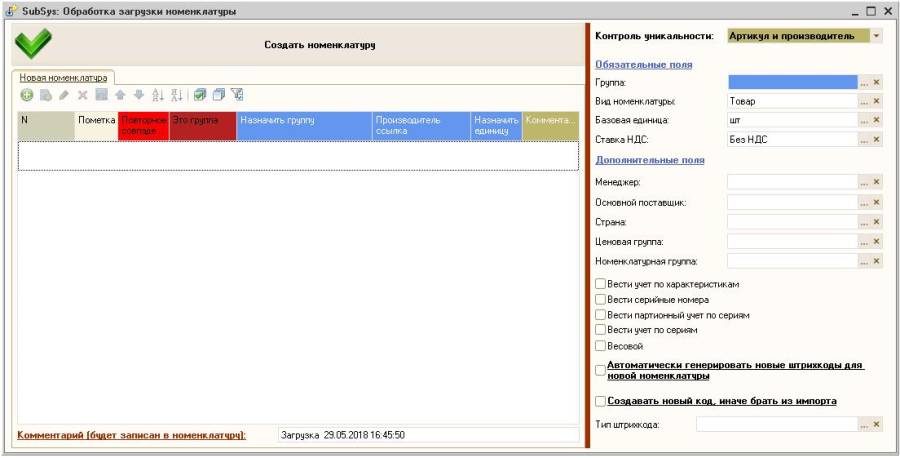Click the filter icon in table toolbar
This screenshot has width=900, height=458.
tap(237, 94)
